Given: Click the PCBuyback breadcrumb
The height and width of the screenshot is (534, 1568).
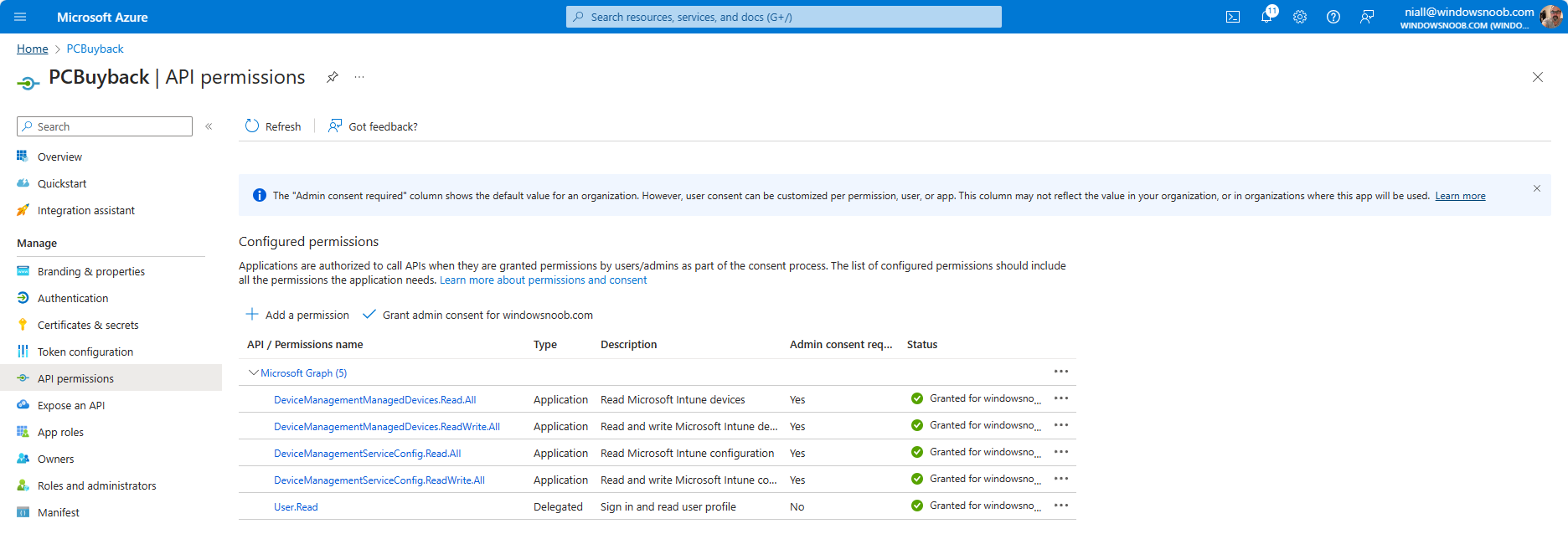Looking at the screenshot, I should (95, 49).
